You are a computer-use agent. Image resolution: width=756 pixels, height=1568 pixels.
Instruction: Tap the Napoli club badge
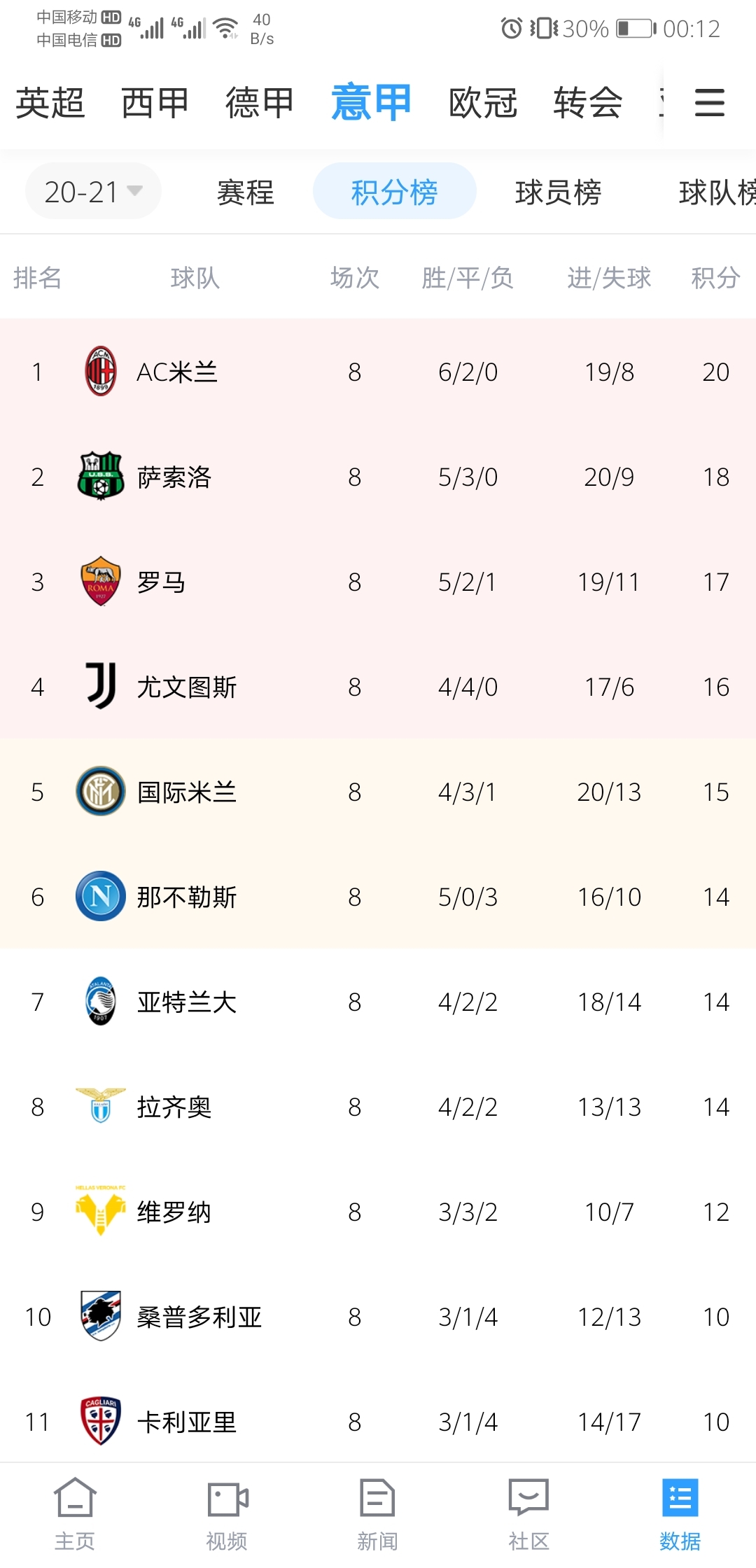click(x=101, y=896)
